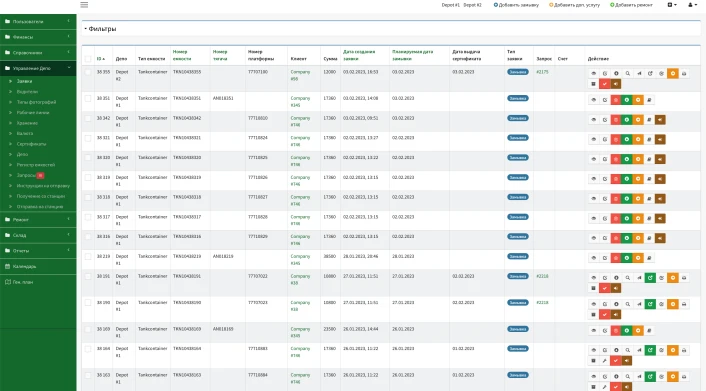Tick the select-all checkbox in table header
Image resolution: width=706 pixels, height=391 pixels.
[88, 59]
